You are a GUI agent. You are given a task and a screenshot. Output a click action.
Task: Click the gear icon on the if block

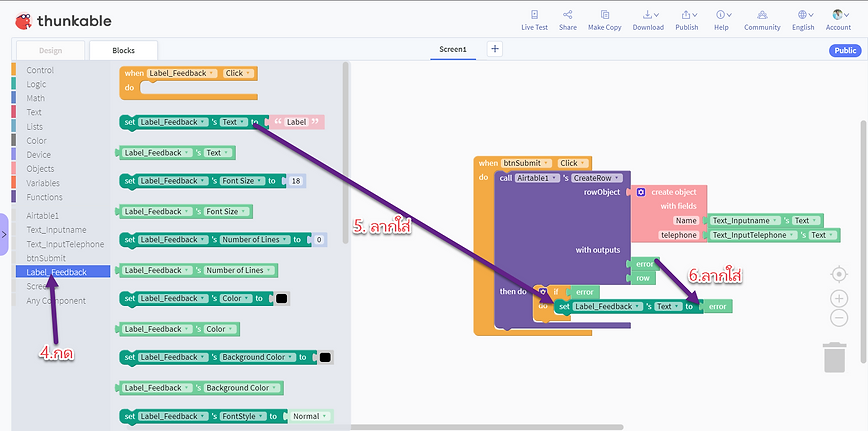coord(544,292)
